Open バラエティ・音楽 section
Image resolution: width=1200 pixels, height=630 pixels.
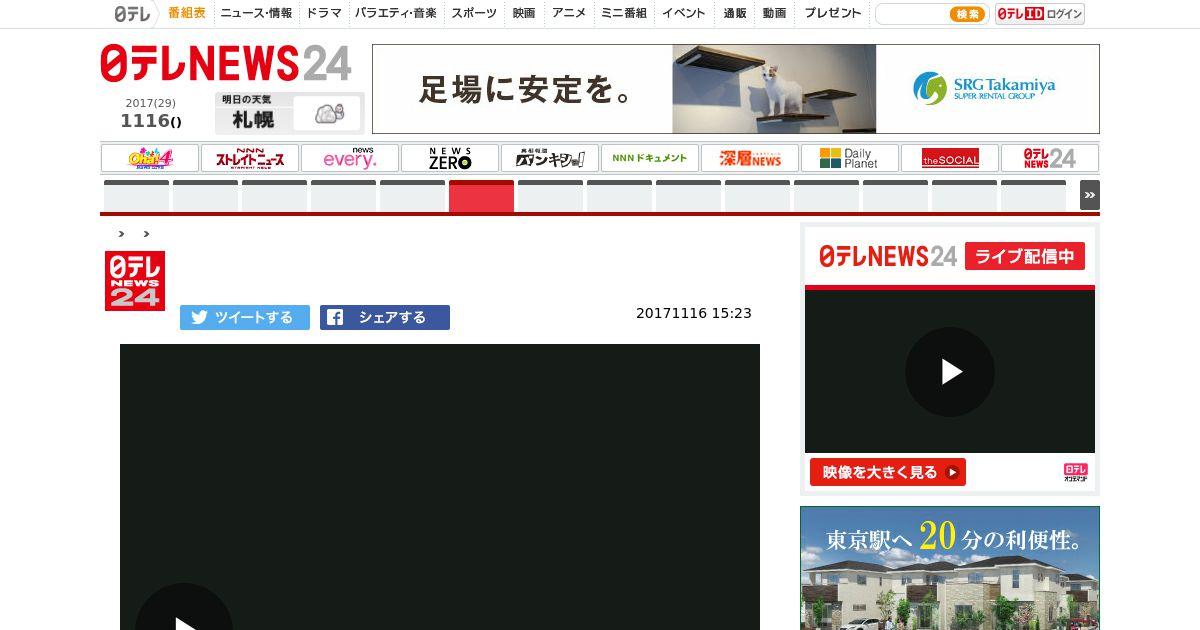(396, 13)
